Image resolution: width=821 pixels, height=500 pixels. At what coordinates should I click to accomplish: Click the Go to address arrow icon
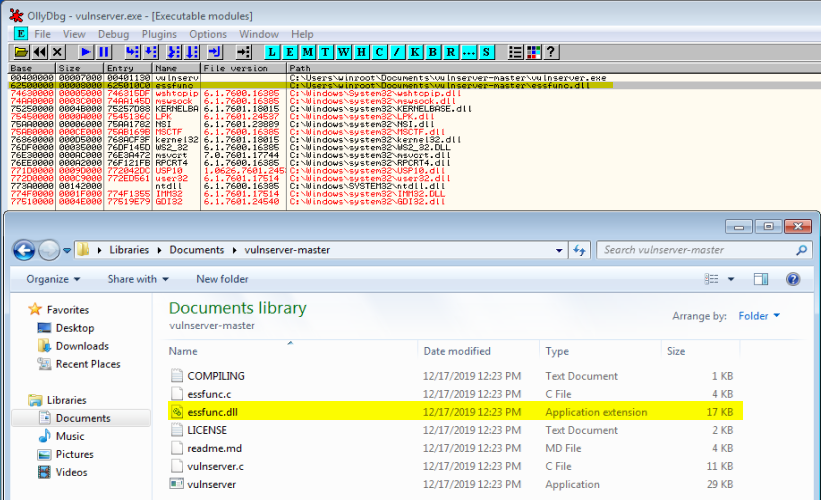pos(243,52)
